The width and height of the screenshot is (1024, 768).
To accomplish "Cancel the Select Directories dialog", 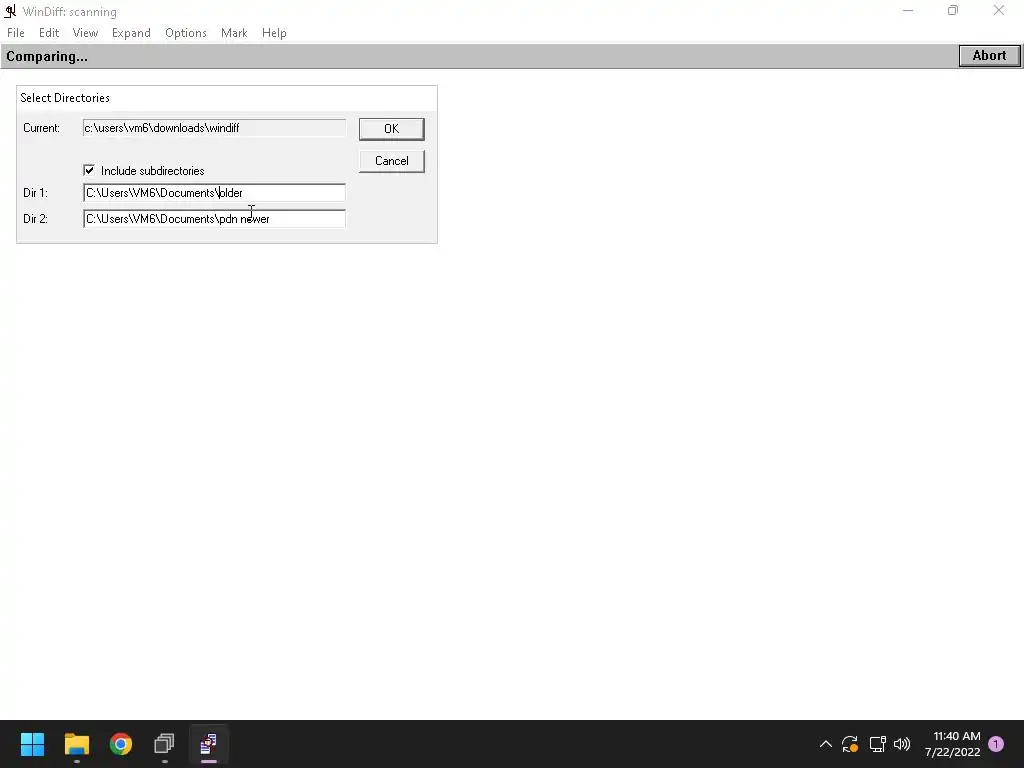I will tap(391, 161).
